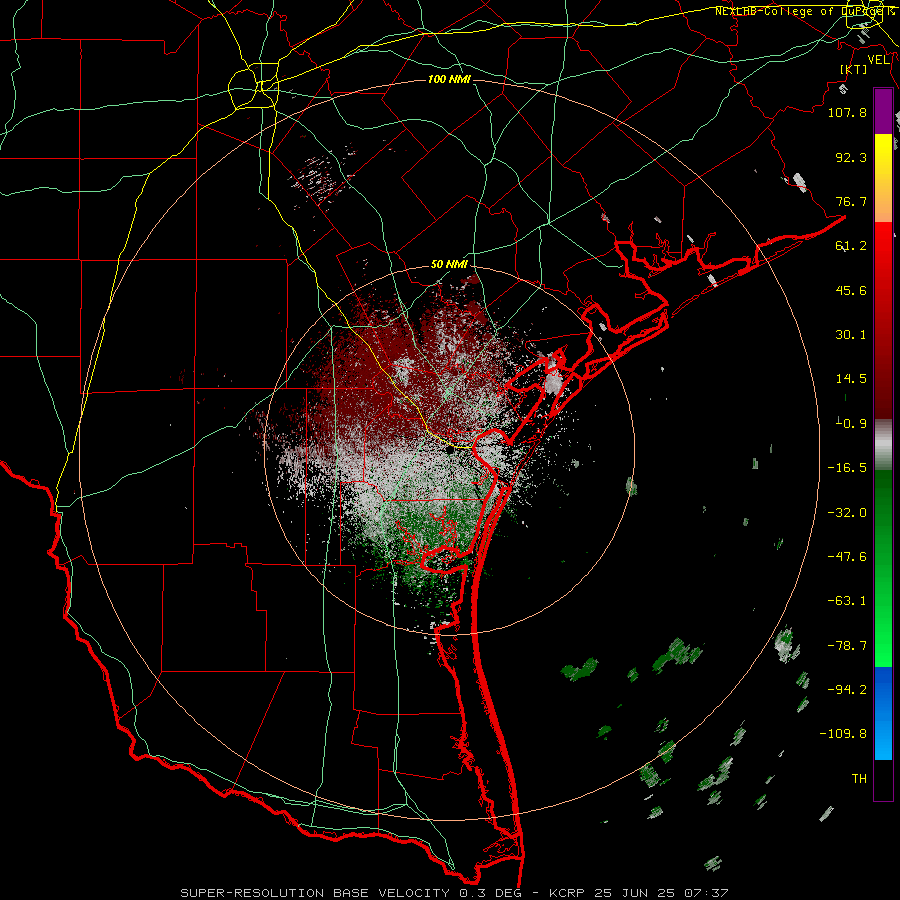The image size is (900, 900).
Task: Pick the gray near-zero segment of the color bar
Action: click(x=883, y=444)
